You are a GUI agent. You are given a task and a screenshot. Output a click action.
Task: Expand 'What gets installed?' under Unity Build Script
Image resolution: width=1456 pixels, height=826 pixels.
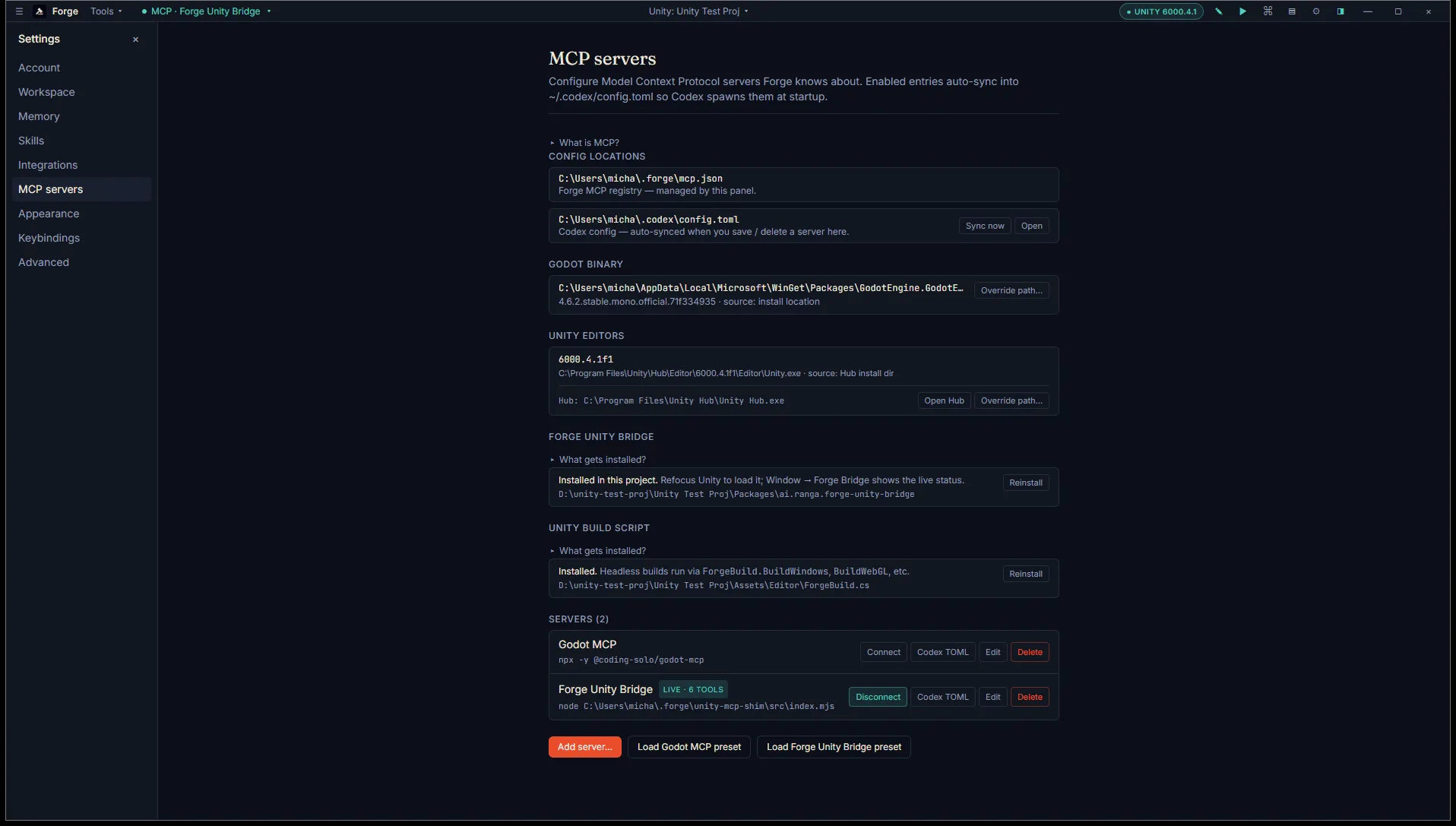[597, 551]
